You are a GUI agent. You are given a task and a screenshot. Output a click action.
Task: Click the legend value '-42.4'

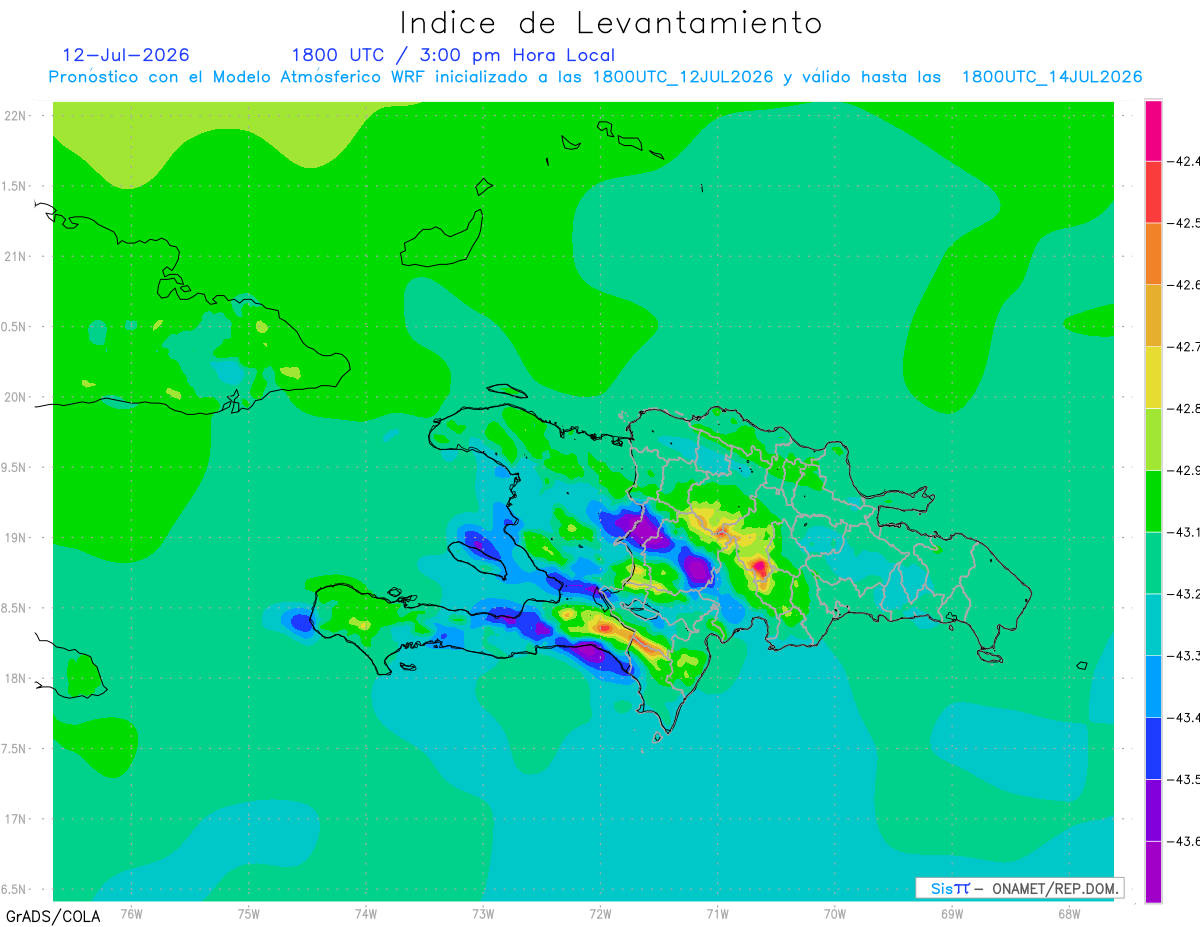(x=1184, y=161)
